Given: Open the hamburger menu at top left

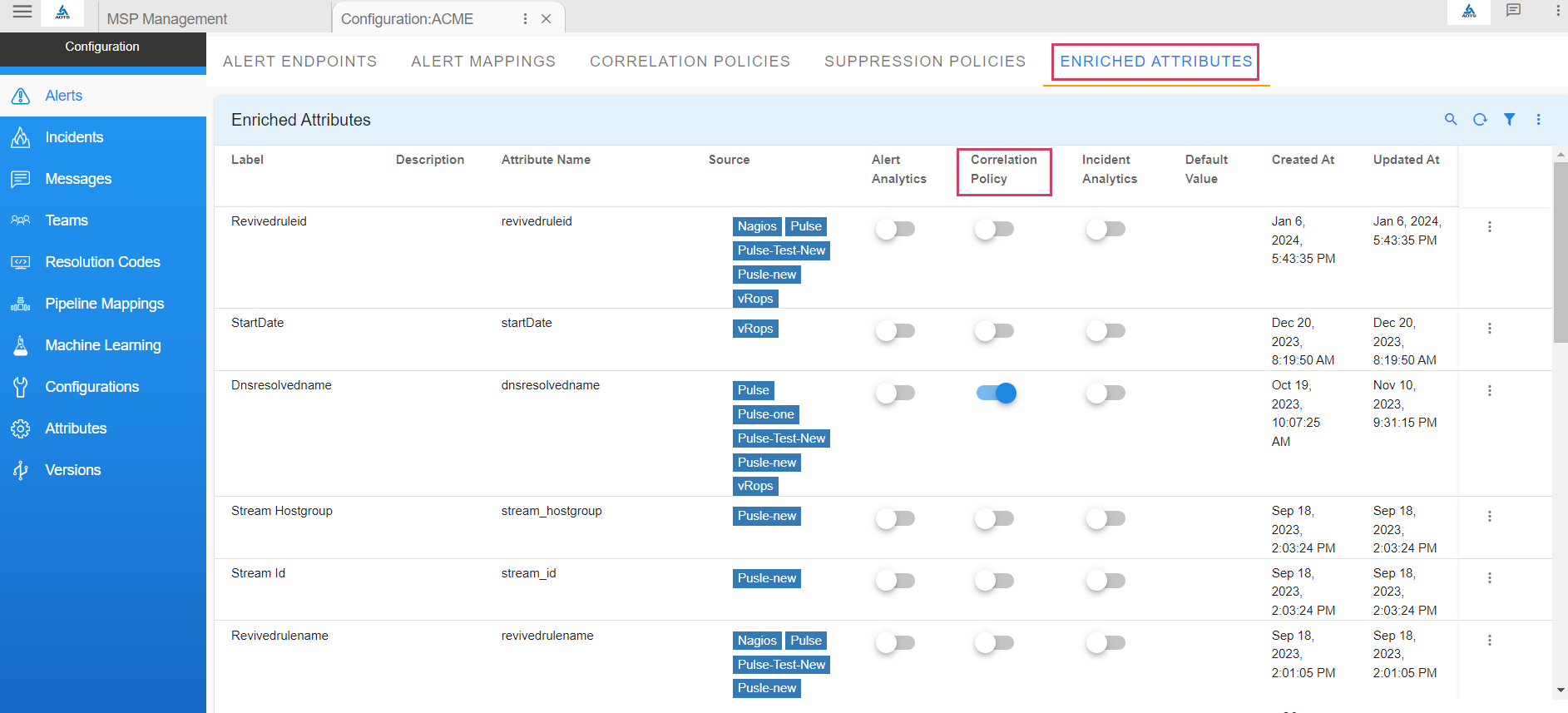Looking at the screenshot, I should click(22, 12).
